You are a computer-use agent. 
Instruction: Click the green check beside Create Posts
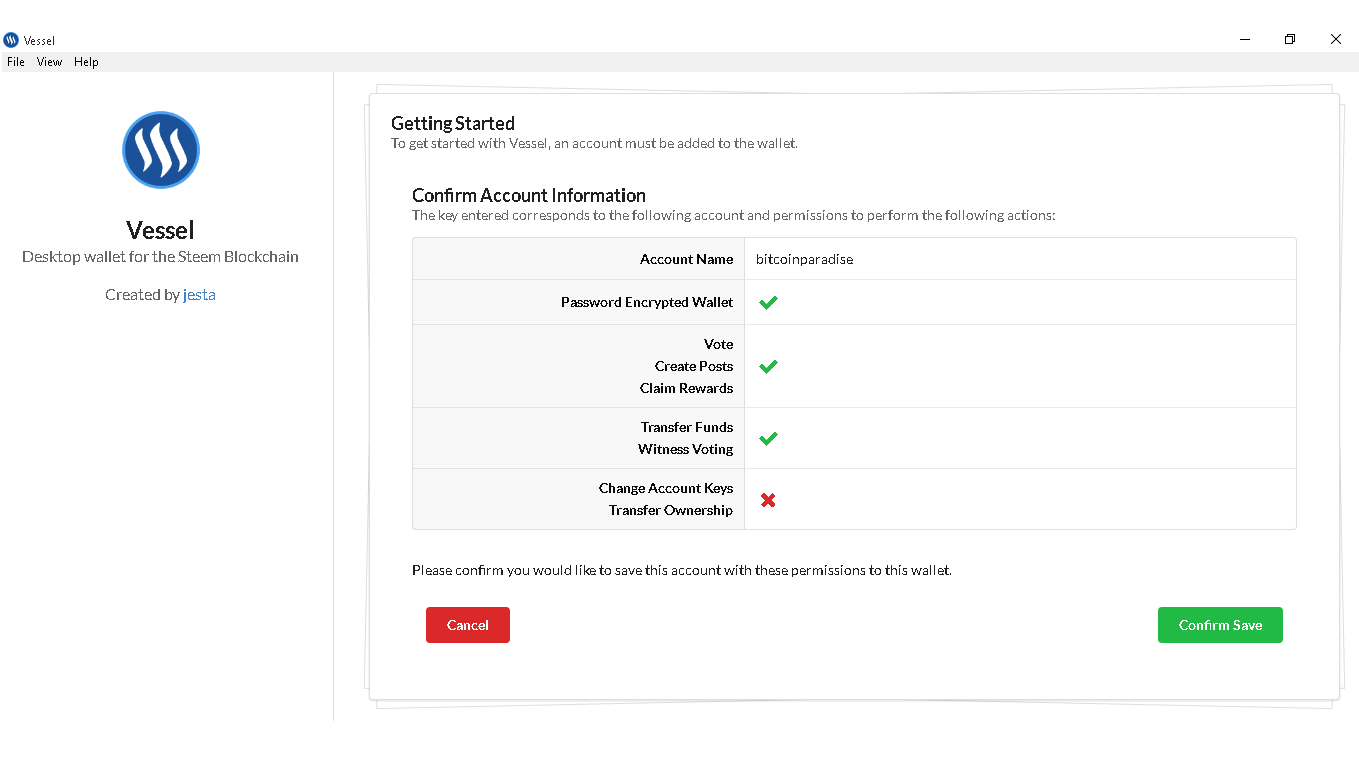tap(768, 366)
